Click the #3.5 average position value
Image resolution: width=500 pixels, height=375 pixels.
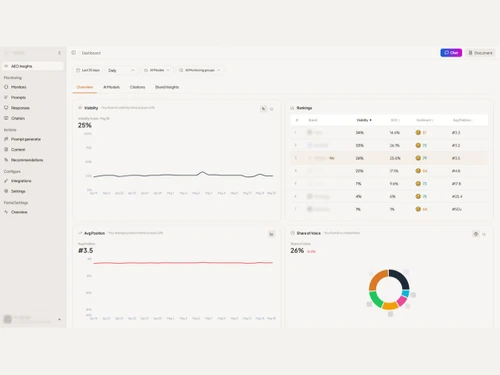pyautogui.click(x=86, y=250)
